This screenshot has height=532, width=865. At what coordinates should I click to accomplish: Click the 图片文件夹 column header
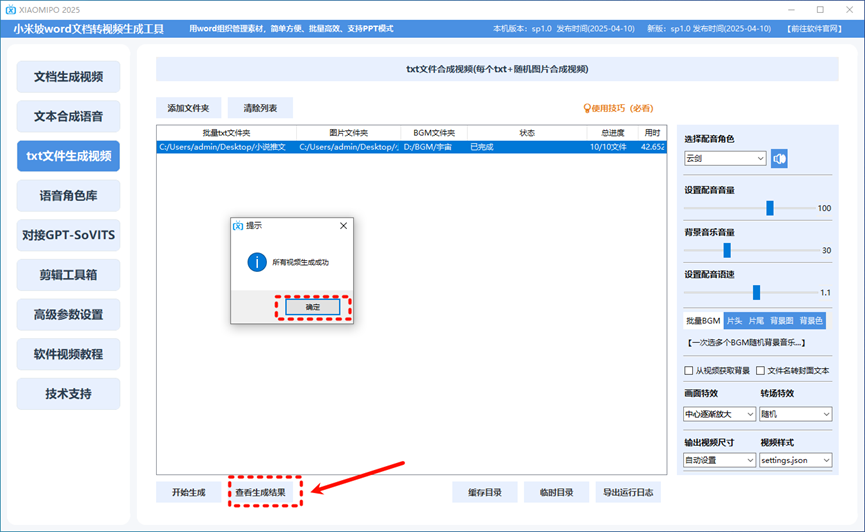tap(349, 133)
